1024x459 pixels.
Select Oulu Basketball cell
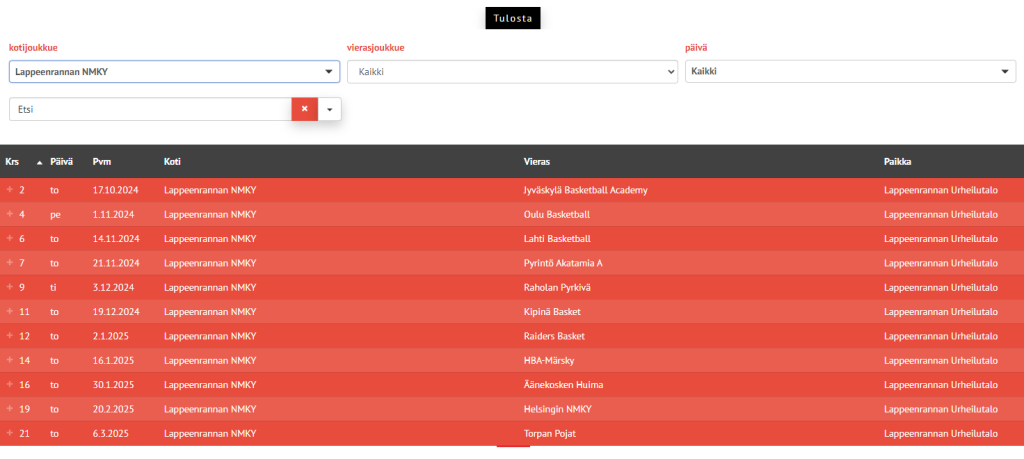coord(557,214)
